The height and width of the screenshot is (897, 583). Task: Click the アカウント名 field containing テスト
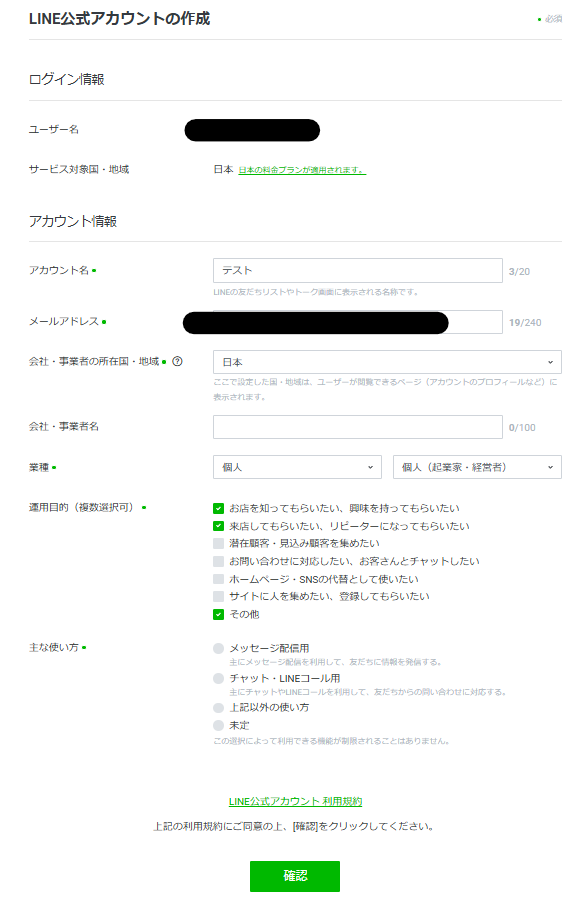point(358,271)
